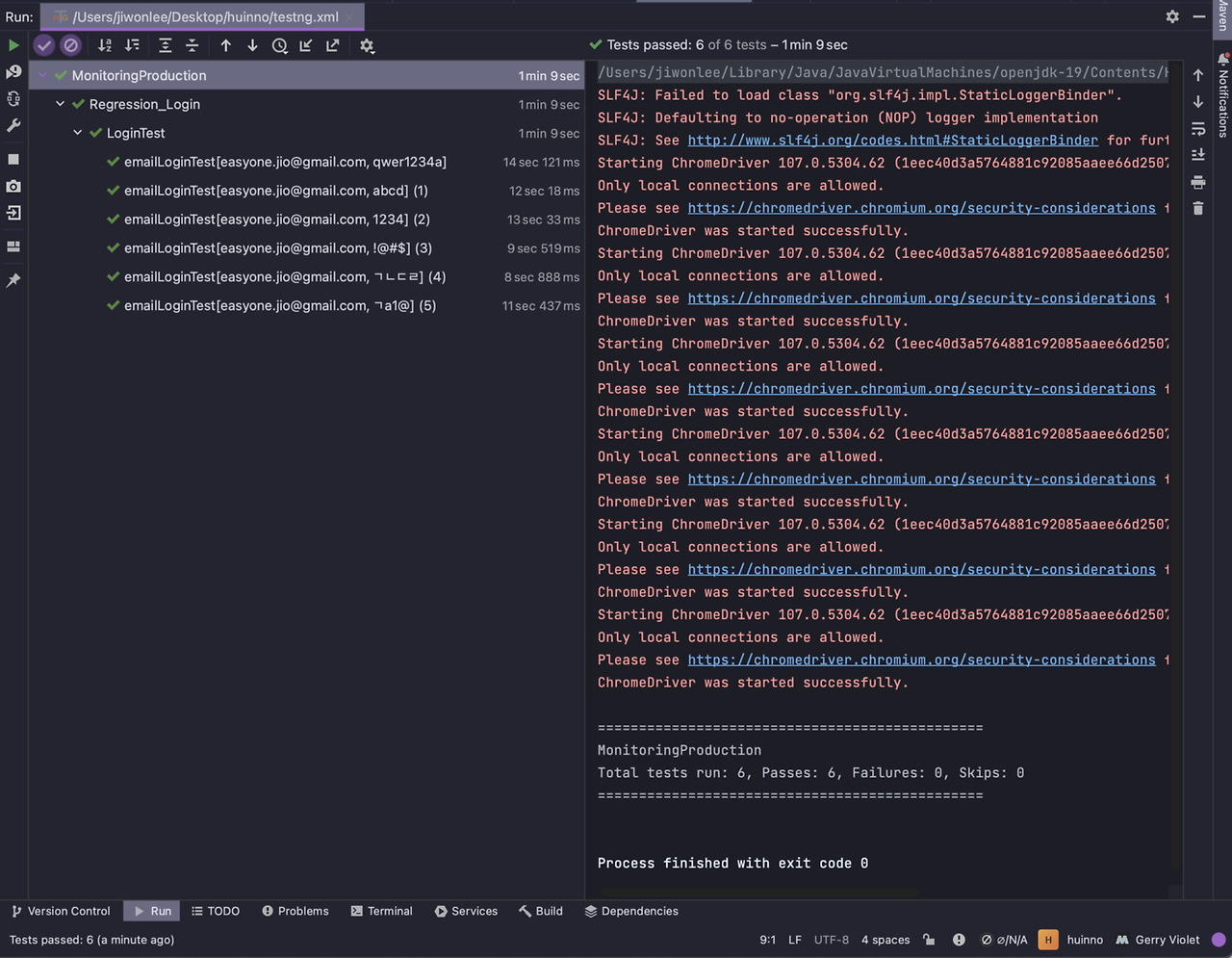Screen dimensions: 1232x958
Task: Open the Build tool window
Action: (x=541, y=911)
